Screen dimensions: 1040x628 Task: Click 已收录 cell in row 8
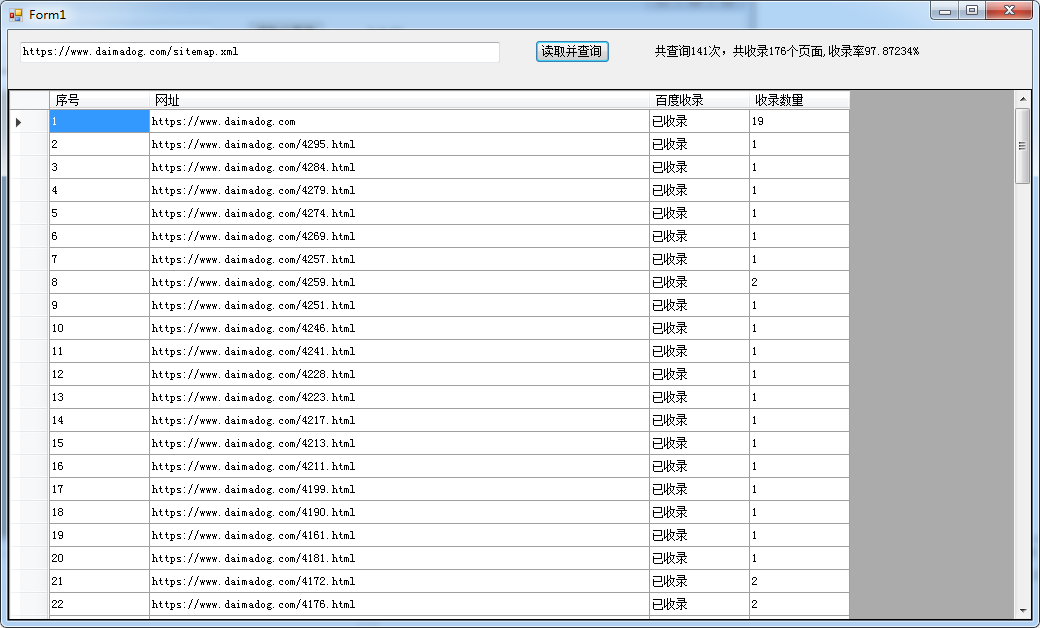click(x=700, y=283)
